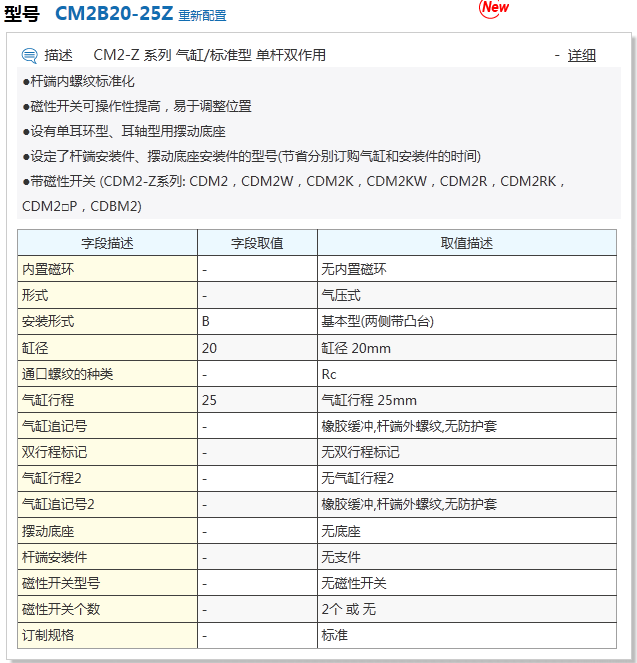Image resolution: width=637 pixels, height=663 pixels.
Task: Click the CM2-Z 系列 description heading
Action: pyautogui.click(x=210, y=55)
